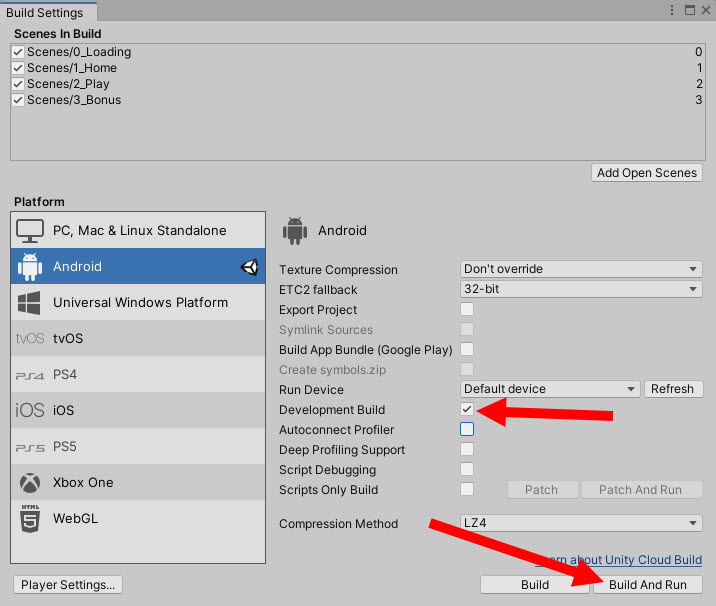Uncheck Scenes/2_Play scene
The height and width of the screenshot is (606, 716).
pyautogui.click(x=18, y=84)
